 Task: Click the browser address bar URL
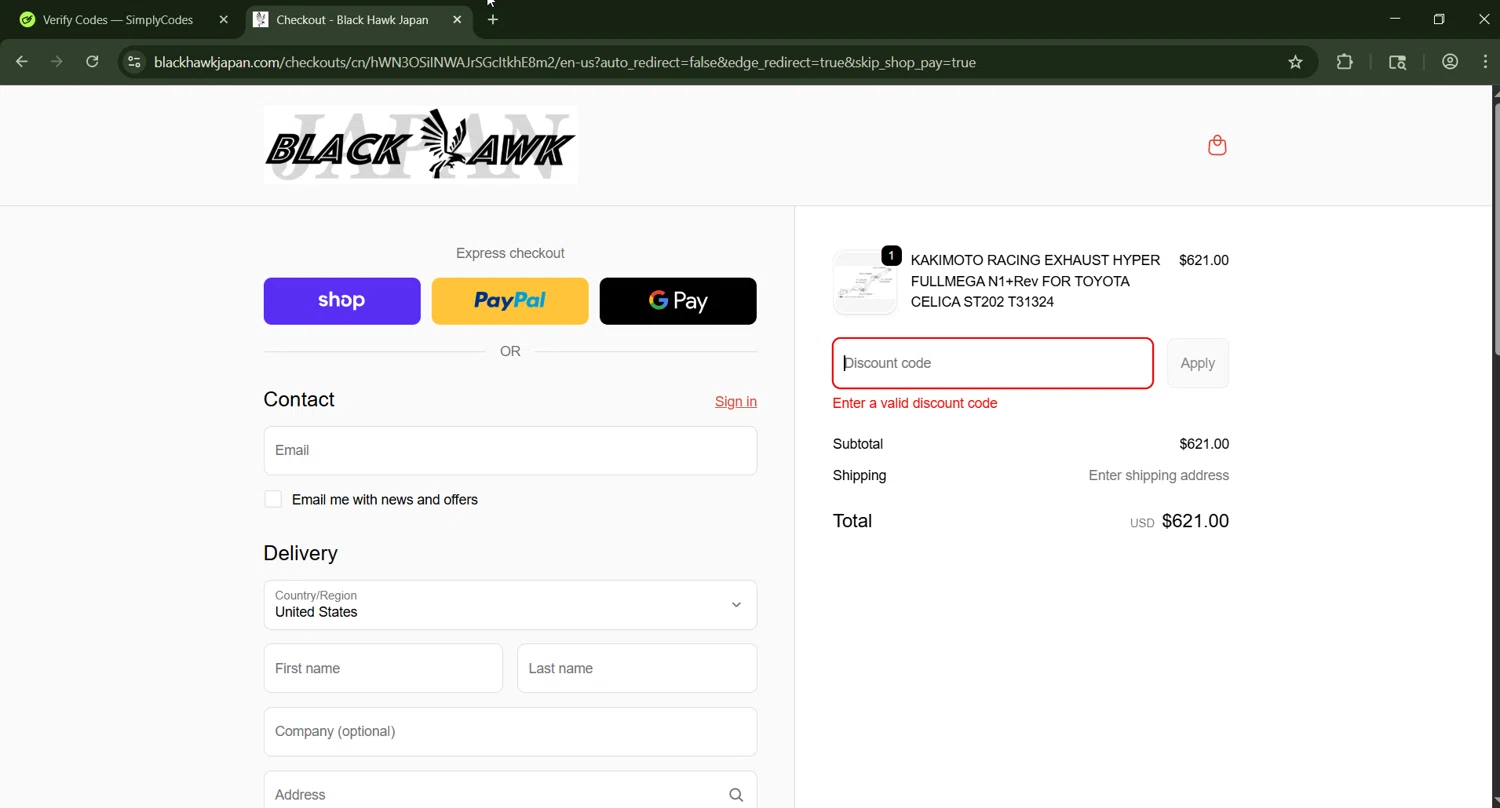click(x=565, y=62)
